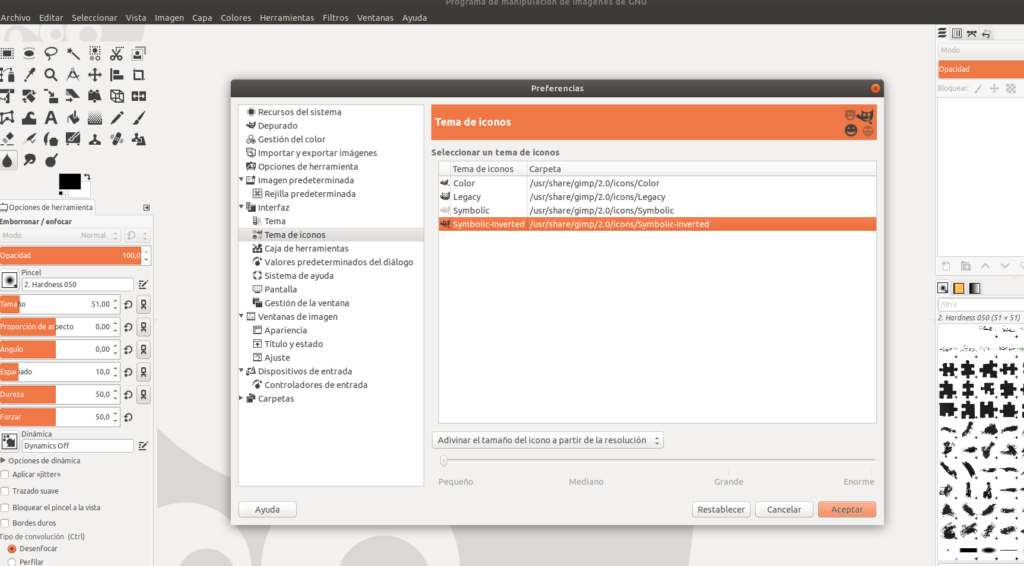This screenshot has height=566, width=1024.
Task: Toggle link size to brush default for Tamaño
Action: click(x=144, y=304)
